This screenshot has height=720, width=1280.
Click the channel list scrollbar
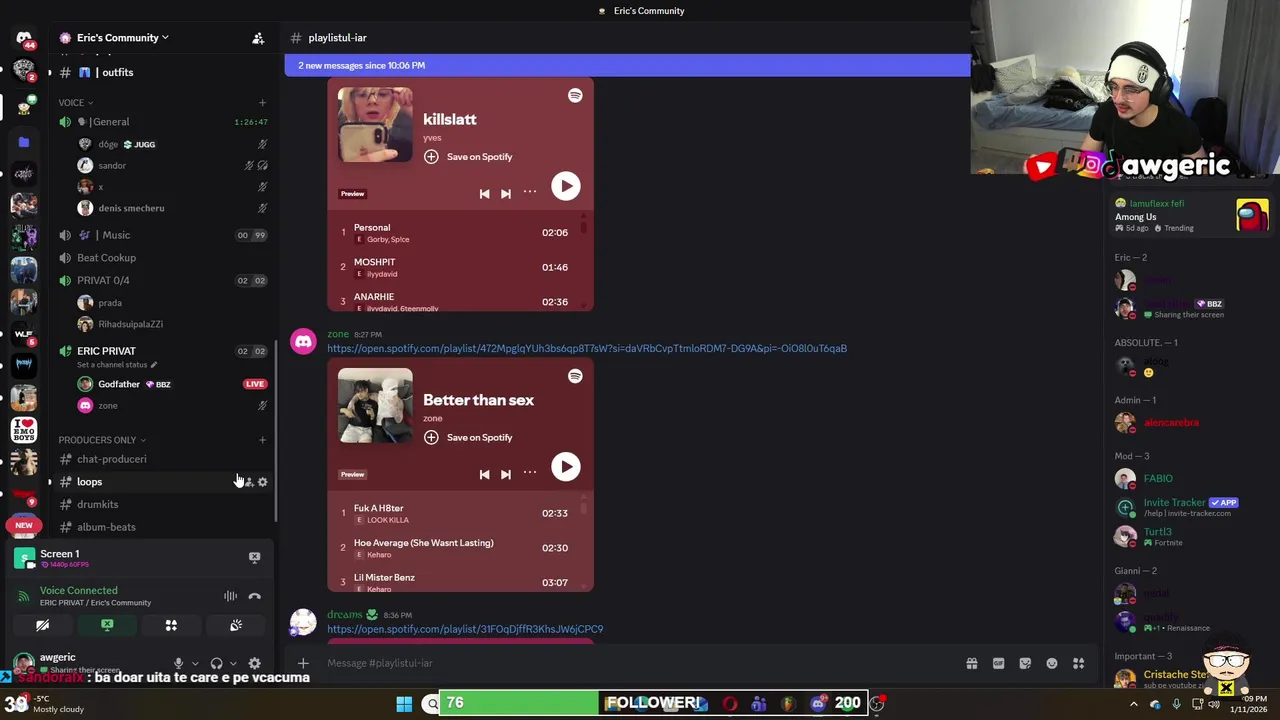point(276,430)
